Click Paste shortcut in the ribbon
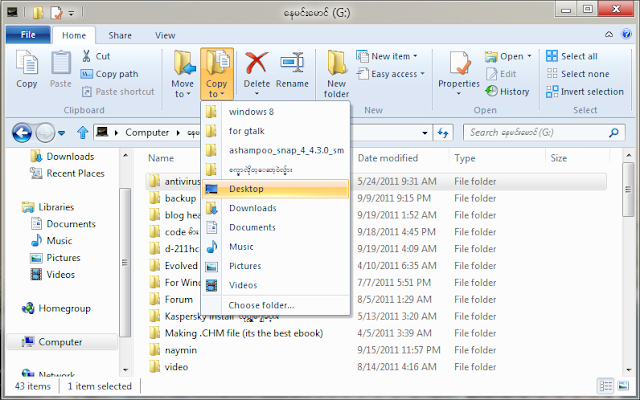This screenshot has width=640, height=400. (118, 91)
